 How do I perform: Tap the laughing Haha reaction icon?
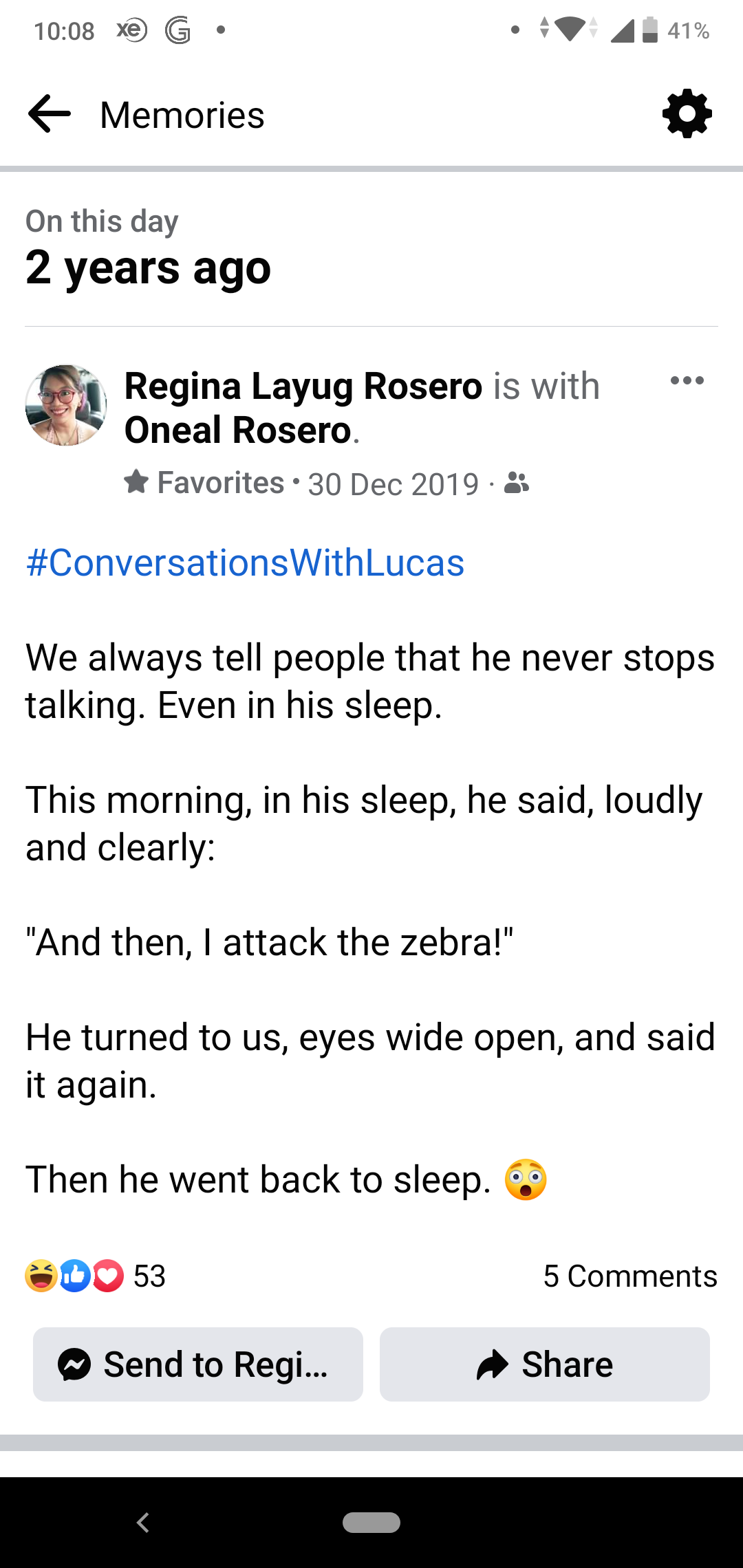[41, 1276]
